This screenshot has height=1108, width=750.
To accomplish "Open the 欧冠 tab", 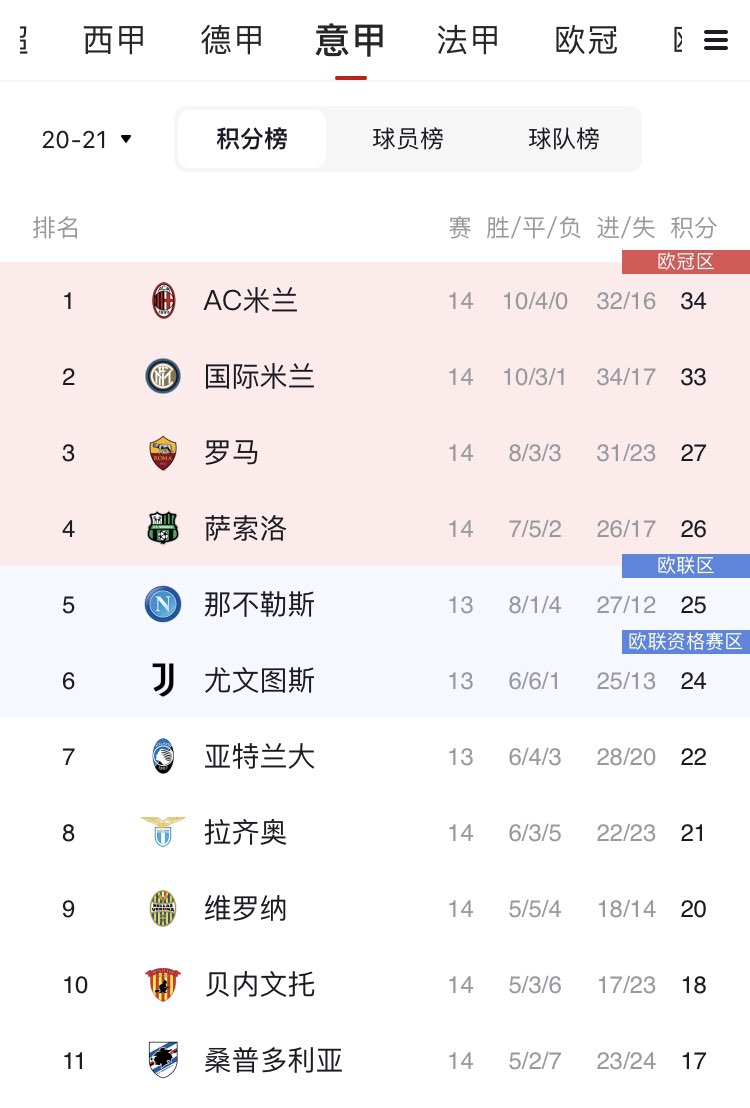I will (586, 41).
